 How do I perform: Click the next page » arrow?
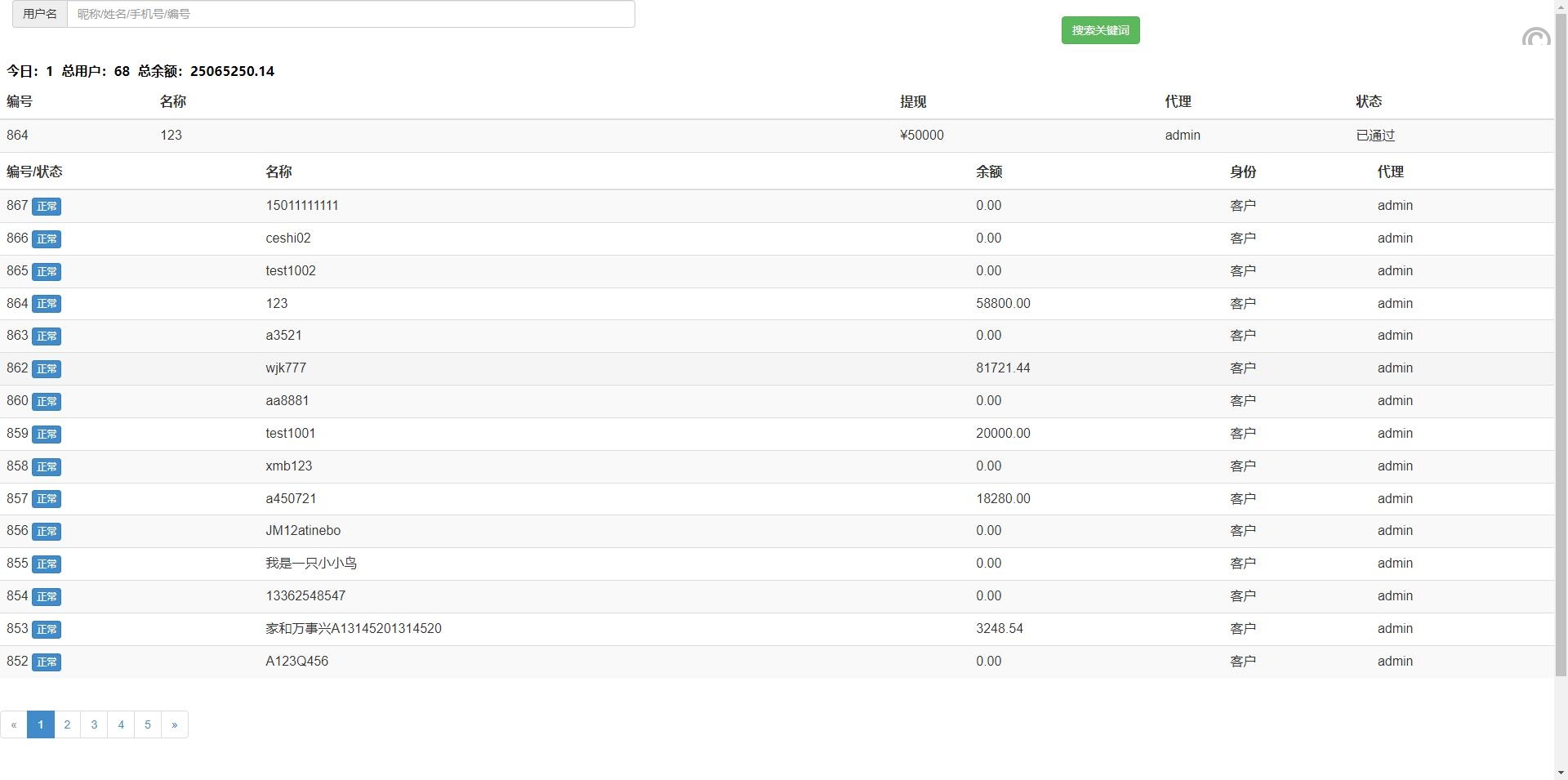click(174, 724)
